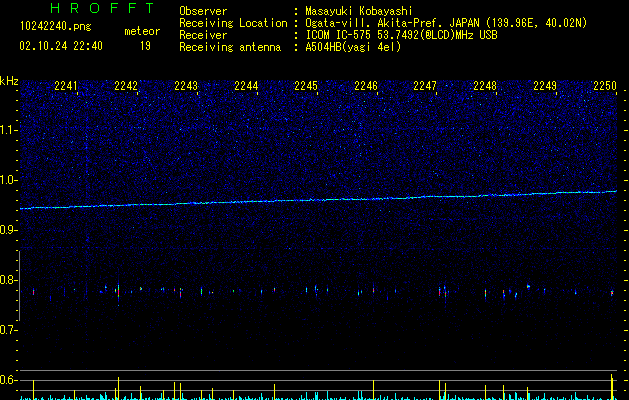This screenshot has width=629, height=400.
Task: Select the Ogata-vill. Akita-Pref. JAPAN text
Action: (392, 23)
